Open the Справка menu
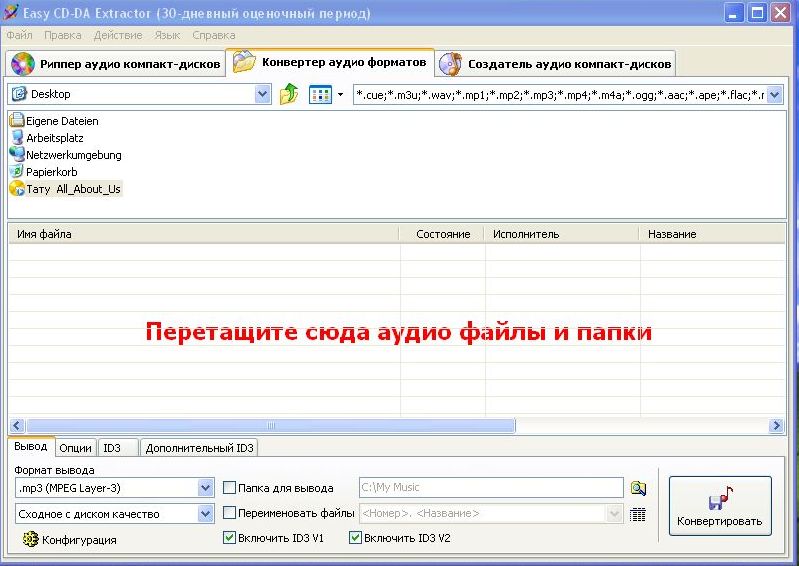799x566 pixels. (x=214, y=35)
